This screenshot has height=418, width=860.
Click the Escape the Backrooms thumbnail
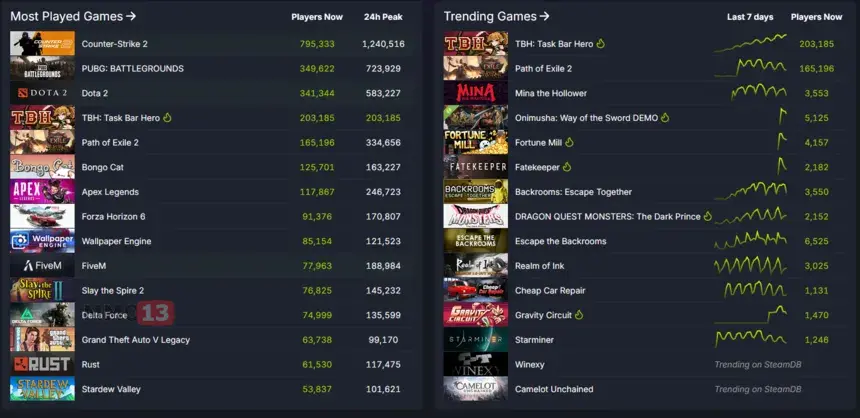click(x=476, y=241)
